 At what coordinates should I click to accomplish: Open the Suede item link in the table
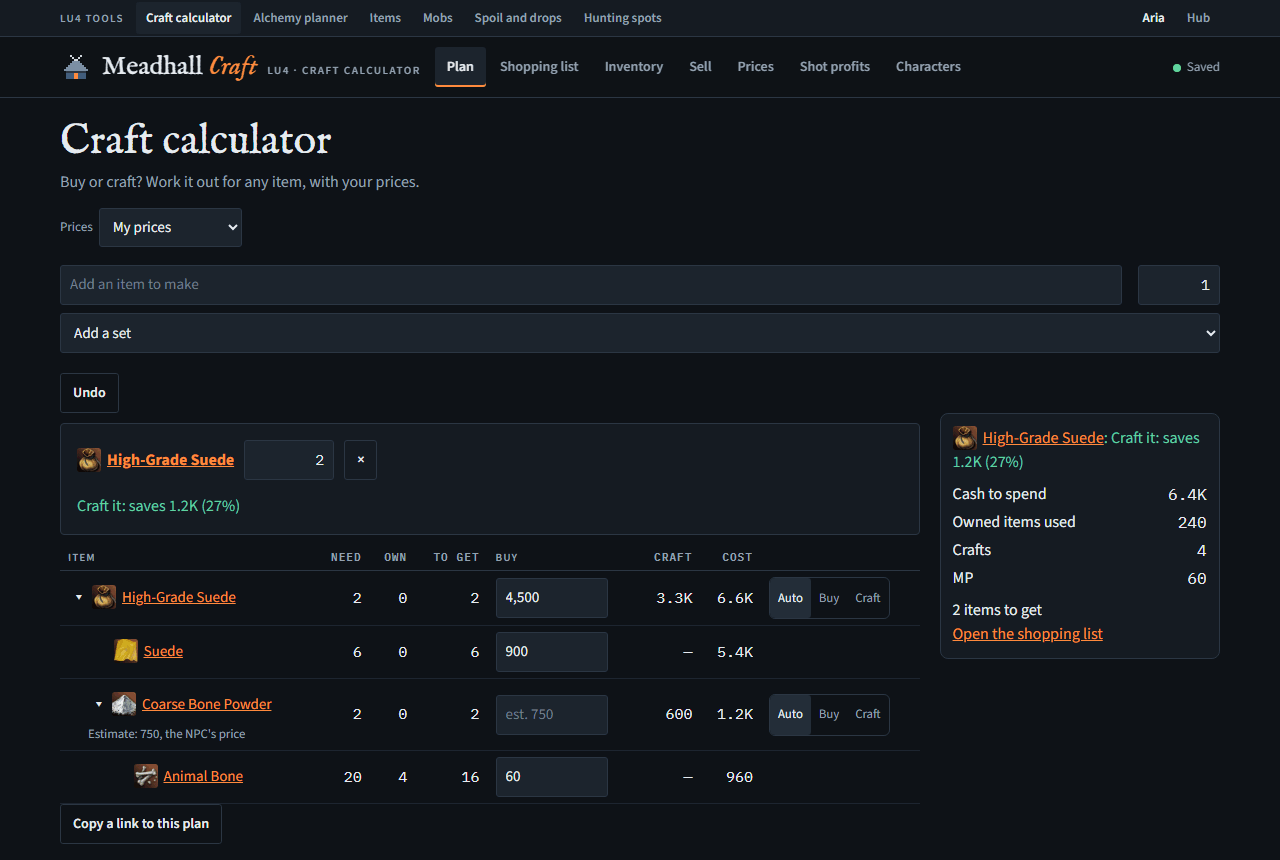163,651
